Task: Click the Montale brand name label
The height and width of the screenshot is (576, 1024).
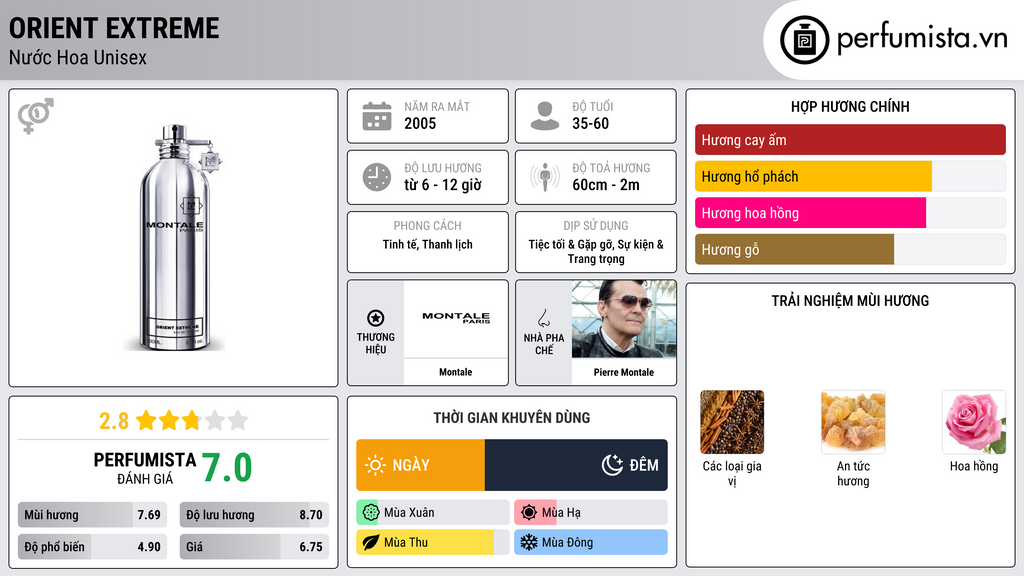Action: coord(455,372)
